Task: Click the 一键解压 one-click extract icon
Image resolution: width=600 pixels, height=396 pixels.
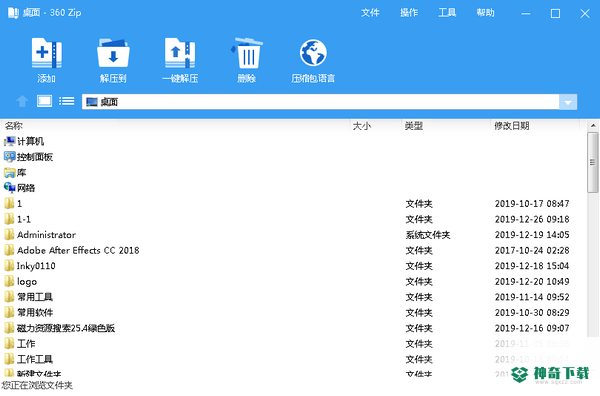Action: pos(180,53)
